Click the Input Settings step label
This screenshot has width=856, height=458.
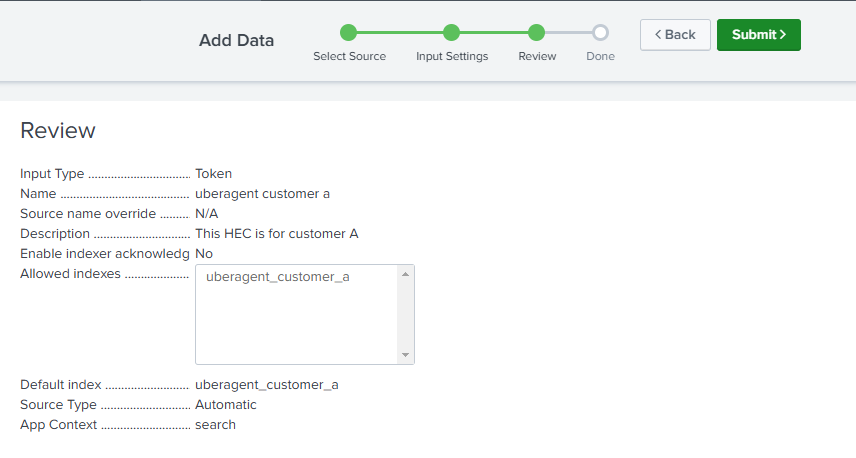coord(452,57)
